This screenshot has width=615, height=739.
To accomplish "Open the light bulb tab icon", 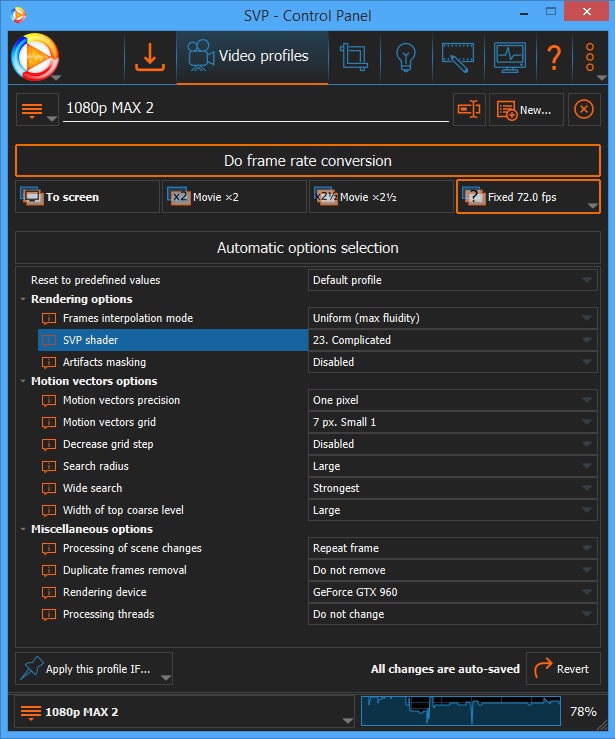I will (405, 57).
